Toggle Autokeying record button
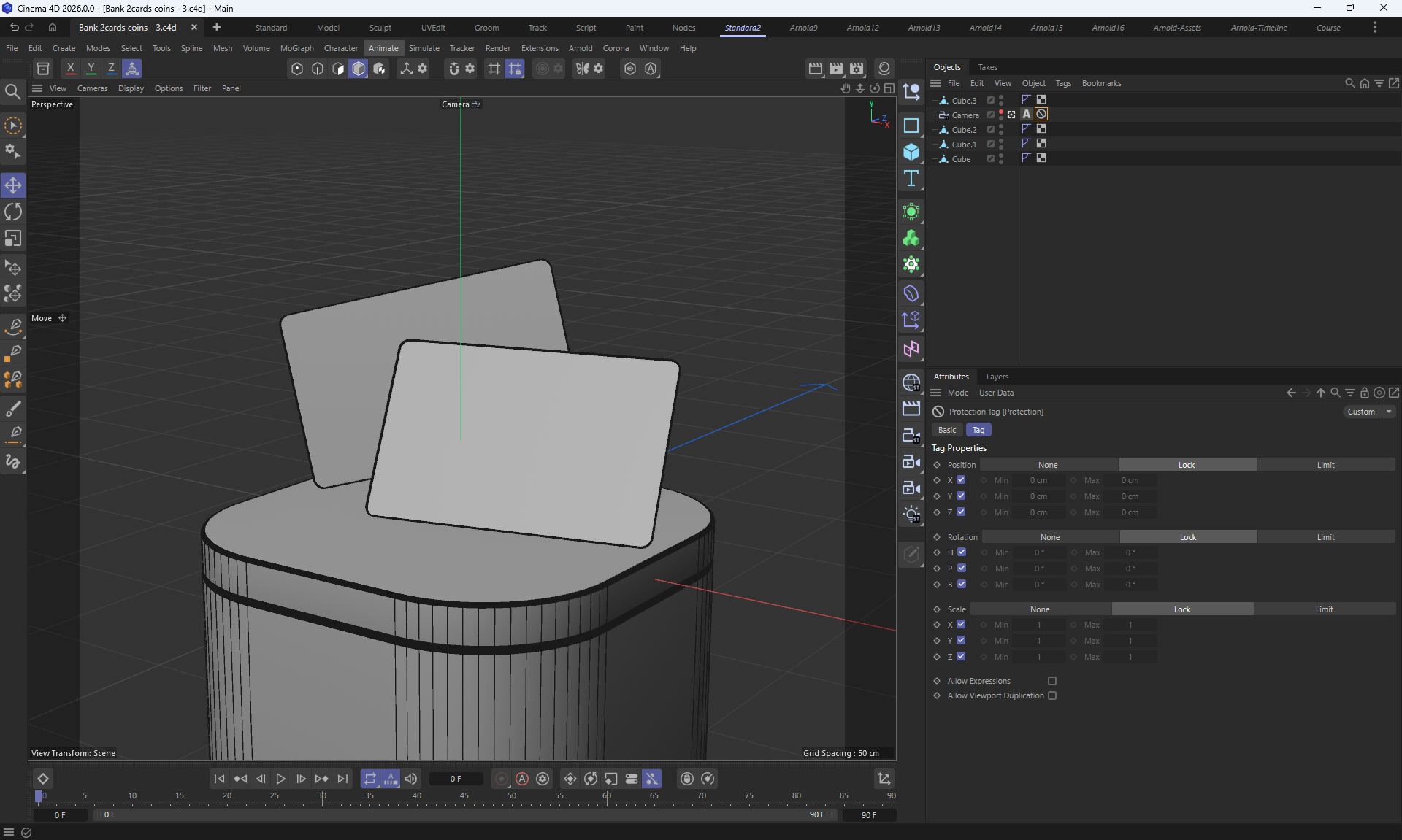 click(x=521, y=779)
